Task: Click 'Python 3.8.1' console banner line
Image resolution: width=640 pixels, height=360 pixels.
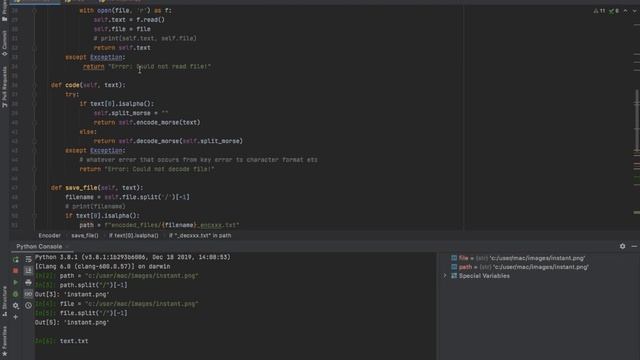Action: 133,257
